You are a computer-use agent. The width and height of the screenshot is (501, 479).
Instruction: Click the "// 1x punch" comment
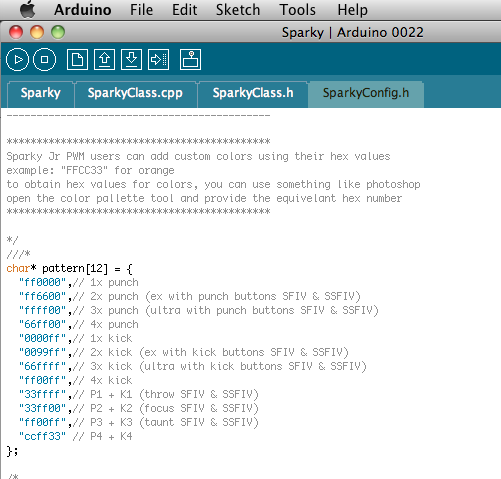105,283
